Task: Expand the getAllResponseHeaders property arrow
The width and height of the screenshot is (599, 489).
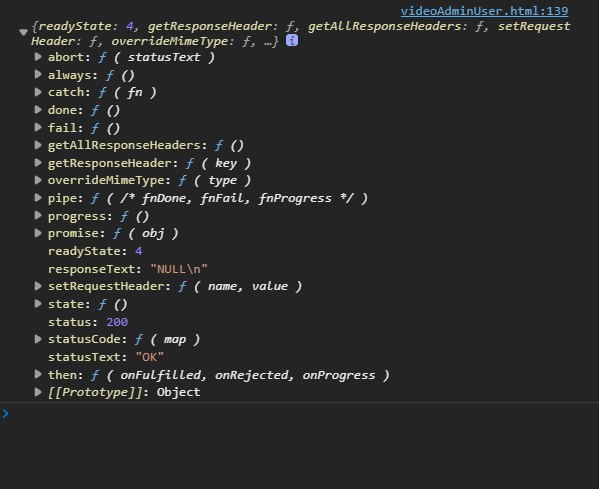Action: click(x=38, y=145)
